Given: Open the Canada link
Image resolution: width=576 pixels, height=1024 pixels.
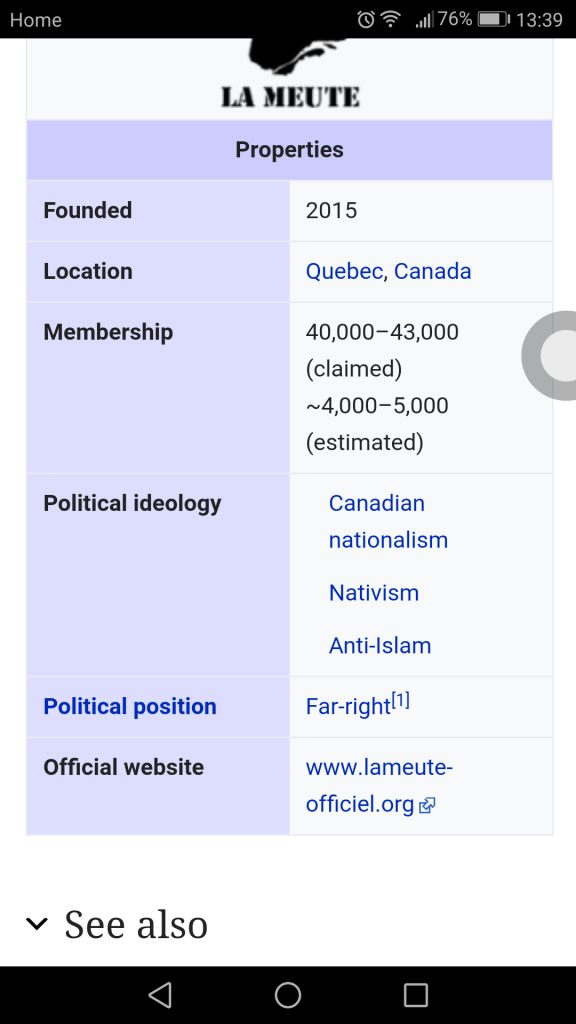Looking at the screenshot, I should click(432, 271).
